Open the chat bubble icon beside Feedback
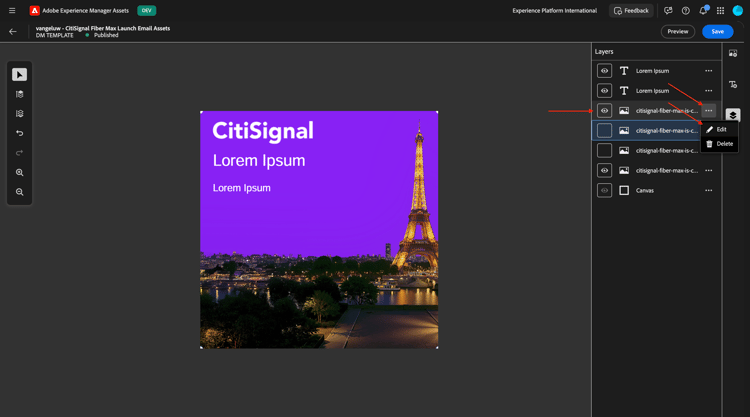The image size is (750, 417). point(668,11)
